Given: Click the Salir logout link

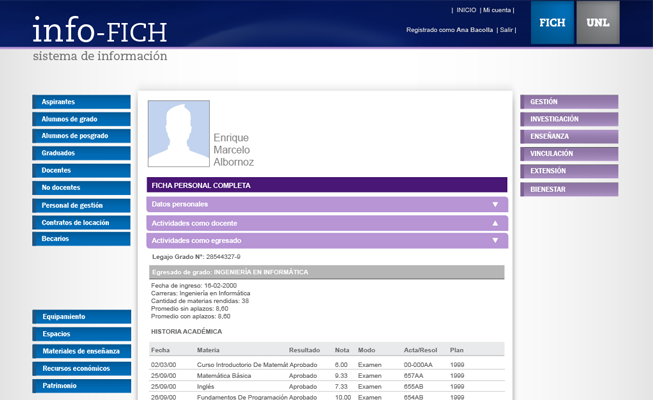Looking at the screenshot, I should click(507, 30).
